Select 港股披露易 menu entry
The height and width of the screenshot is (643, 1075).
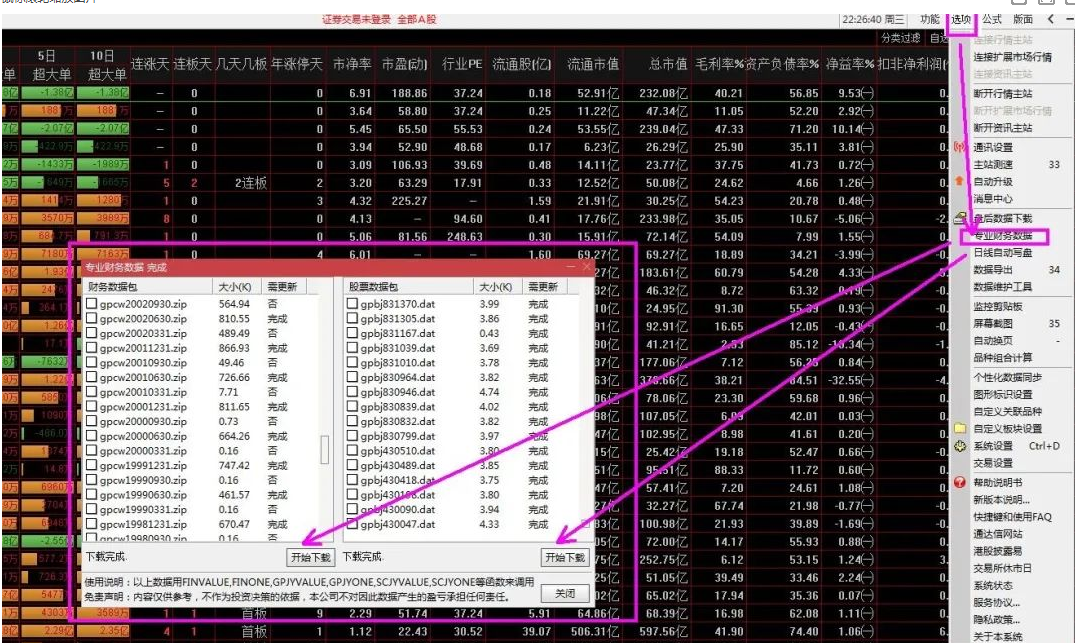[998, 551]
